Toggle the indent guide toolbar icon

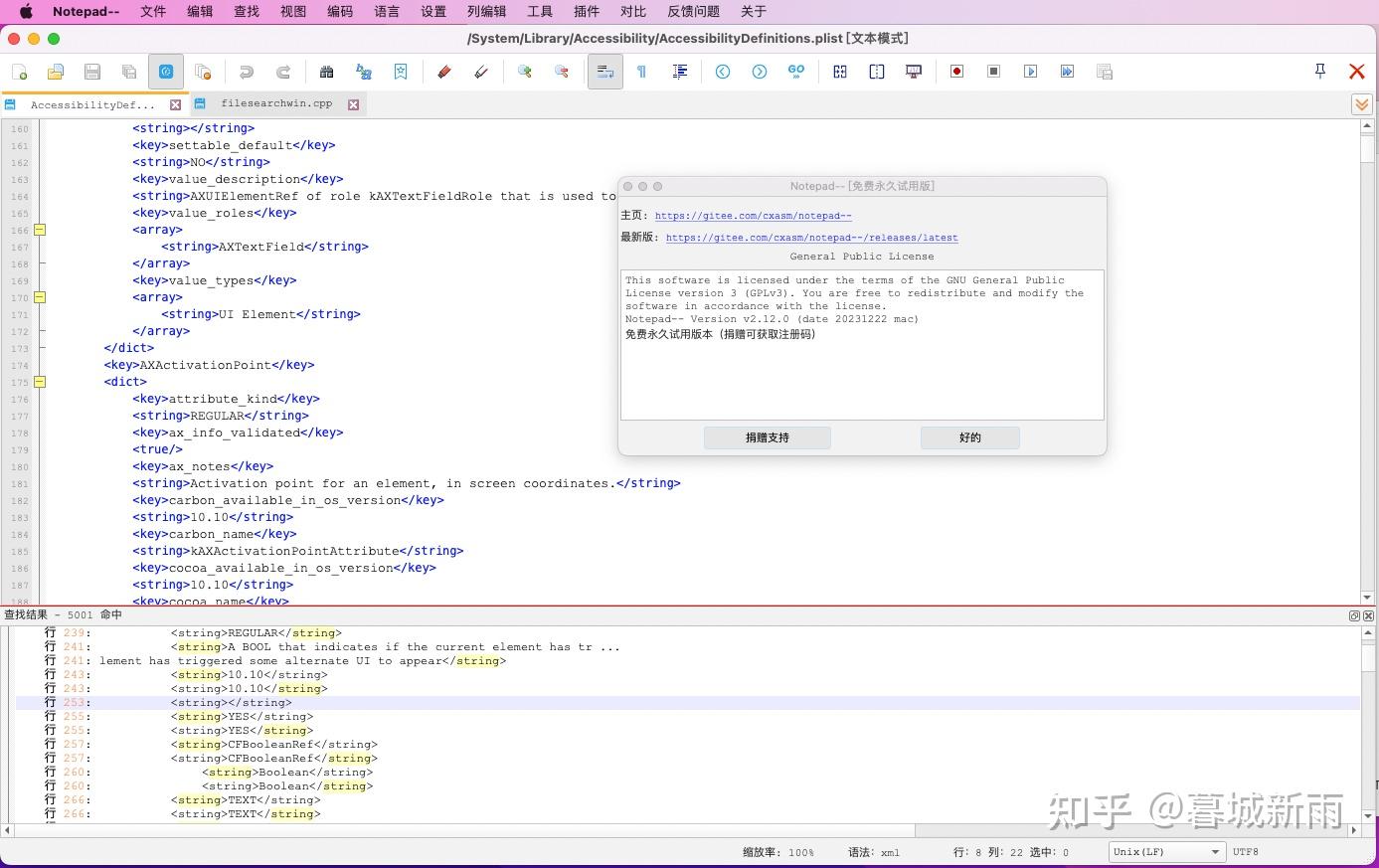click(680, 72)
